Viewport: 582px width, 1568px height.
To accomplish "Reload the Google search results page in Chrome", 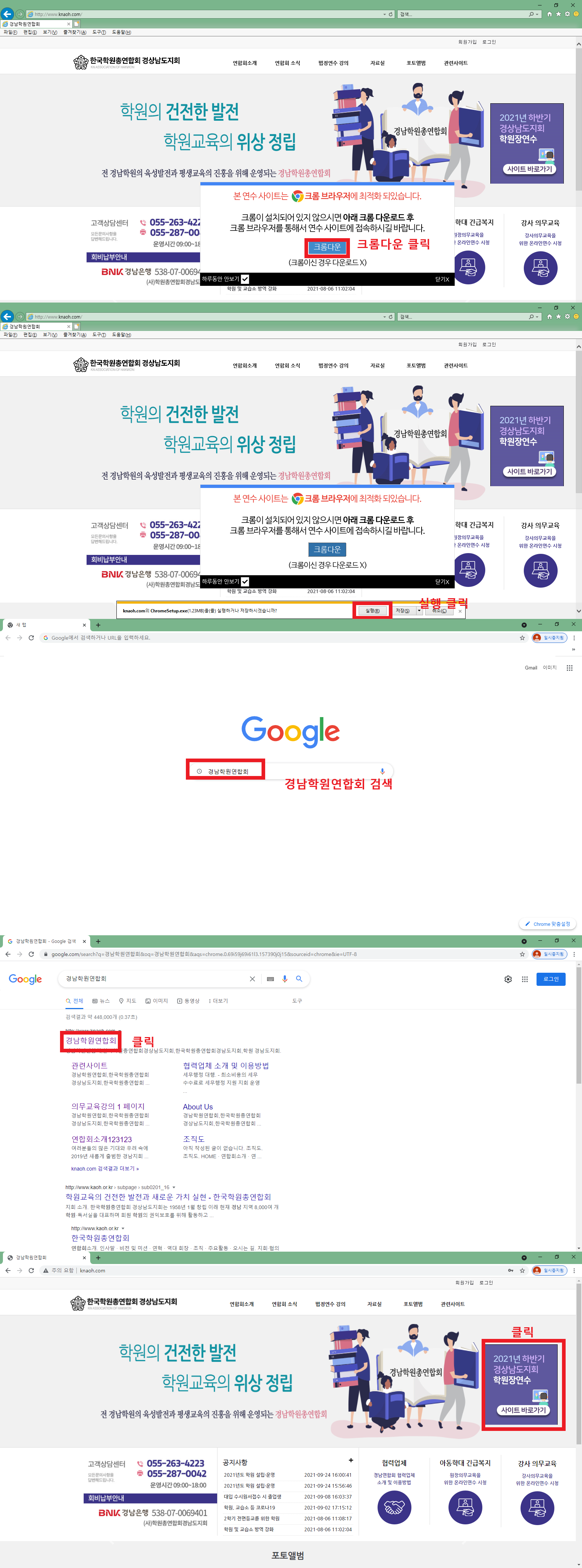I will 31,955.
